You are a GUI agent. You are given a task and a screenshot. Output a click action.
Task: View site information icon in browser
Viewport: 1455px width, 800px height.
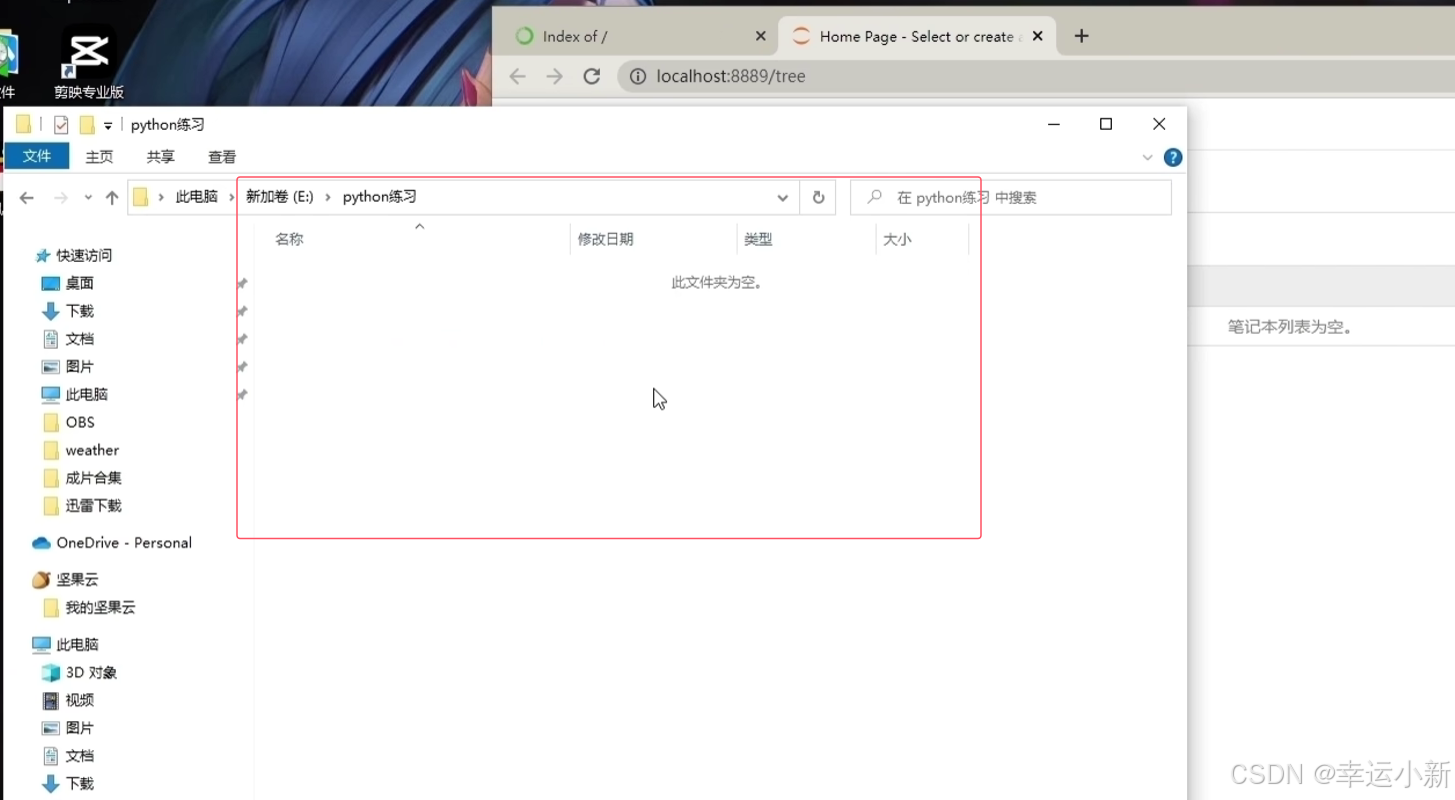[x=637, y=76]
